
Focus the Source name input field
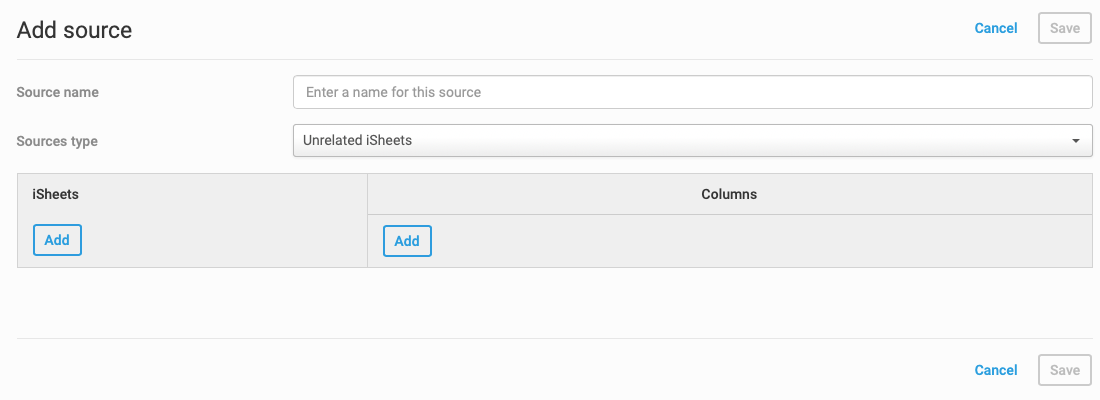[x=692, y=92]
